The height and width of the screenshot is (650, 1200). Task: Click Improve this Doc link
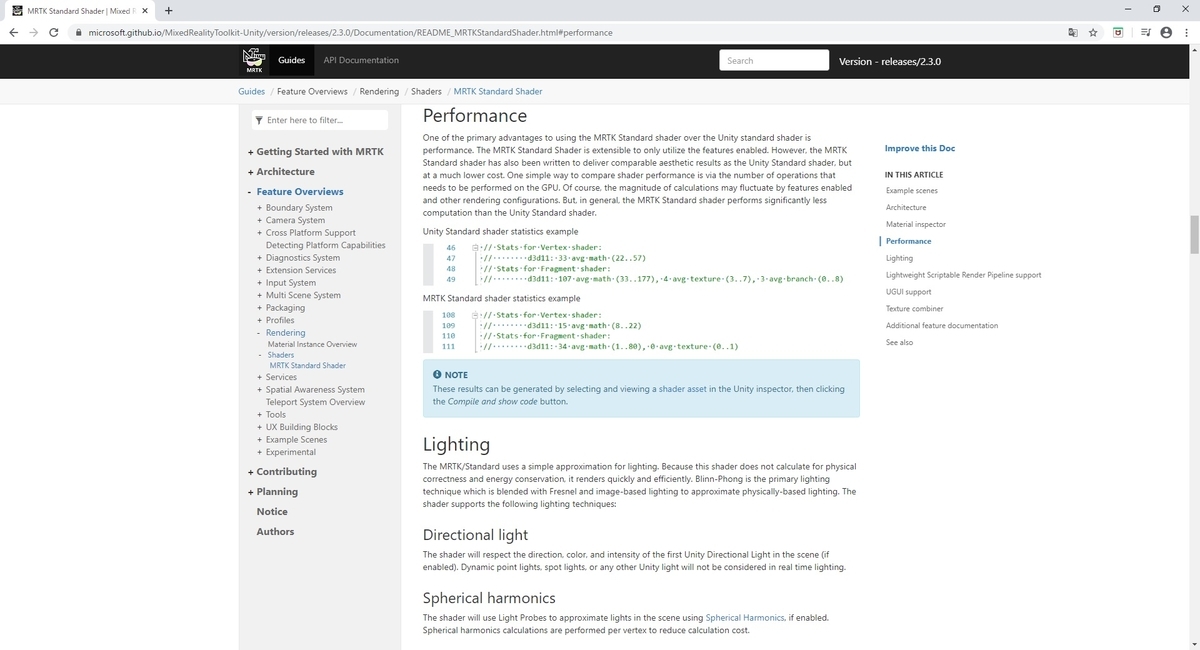(x=920, y=148)
